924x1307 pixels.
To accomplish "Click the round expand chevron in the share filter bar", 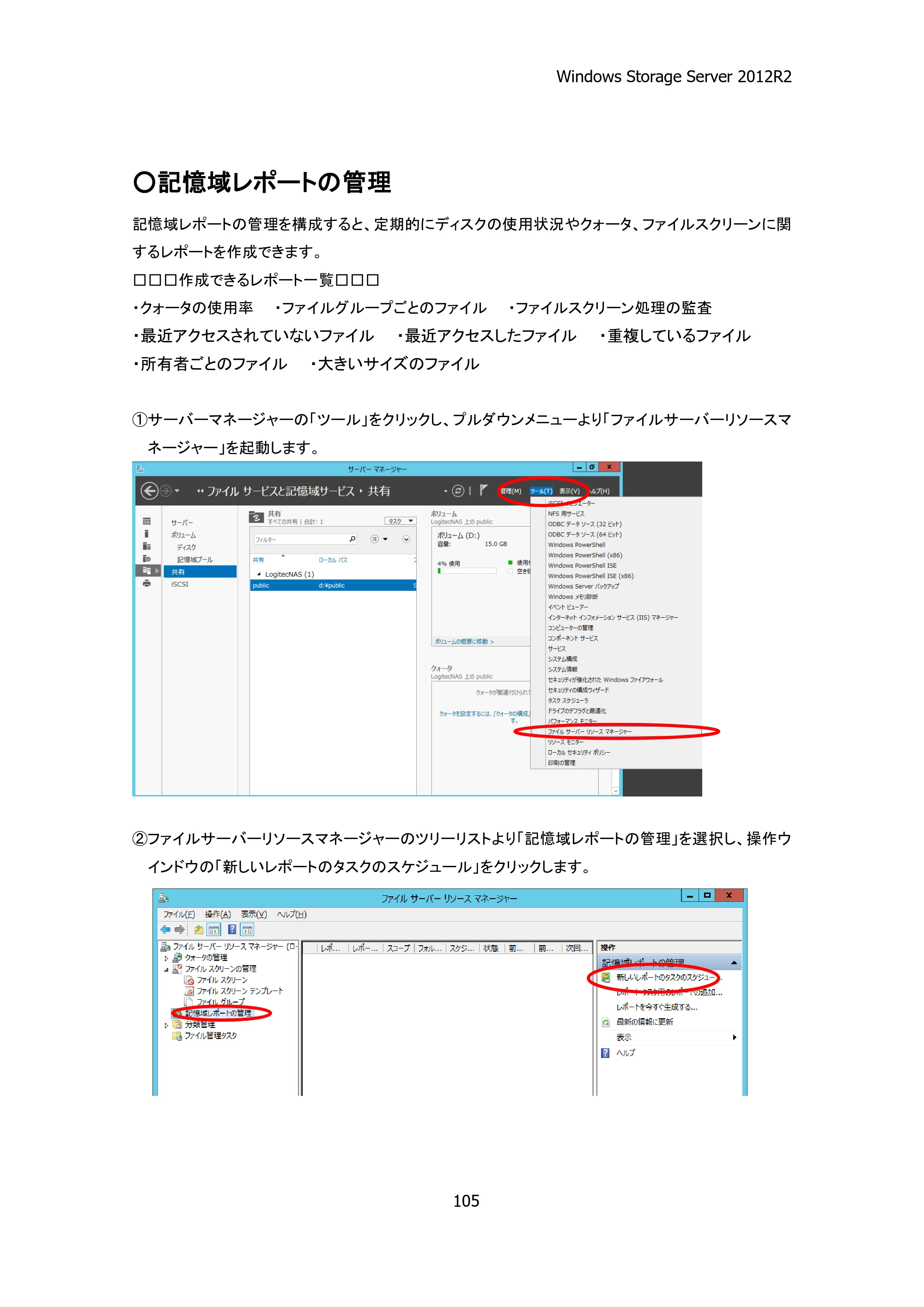I will 407,539.
